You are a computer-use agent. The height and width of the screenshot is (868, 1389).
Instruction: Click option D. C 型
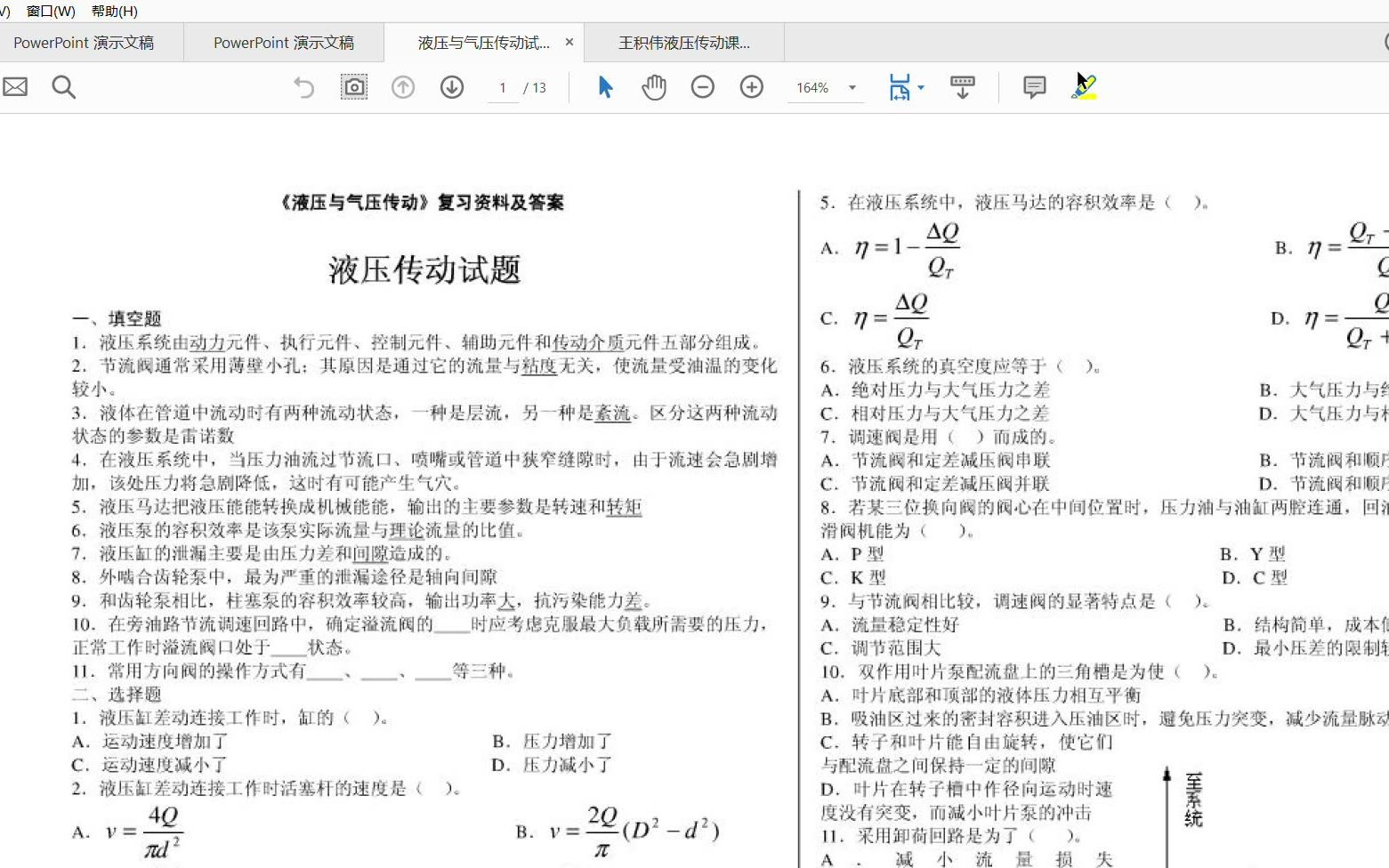[x=1256, y=577]
